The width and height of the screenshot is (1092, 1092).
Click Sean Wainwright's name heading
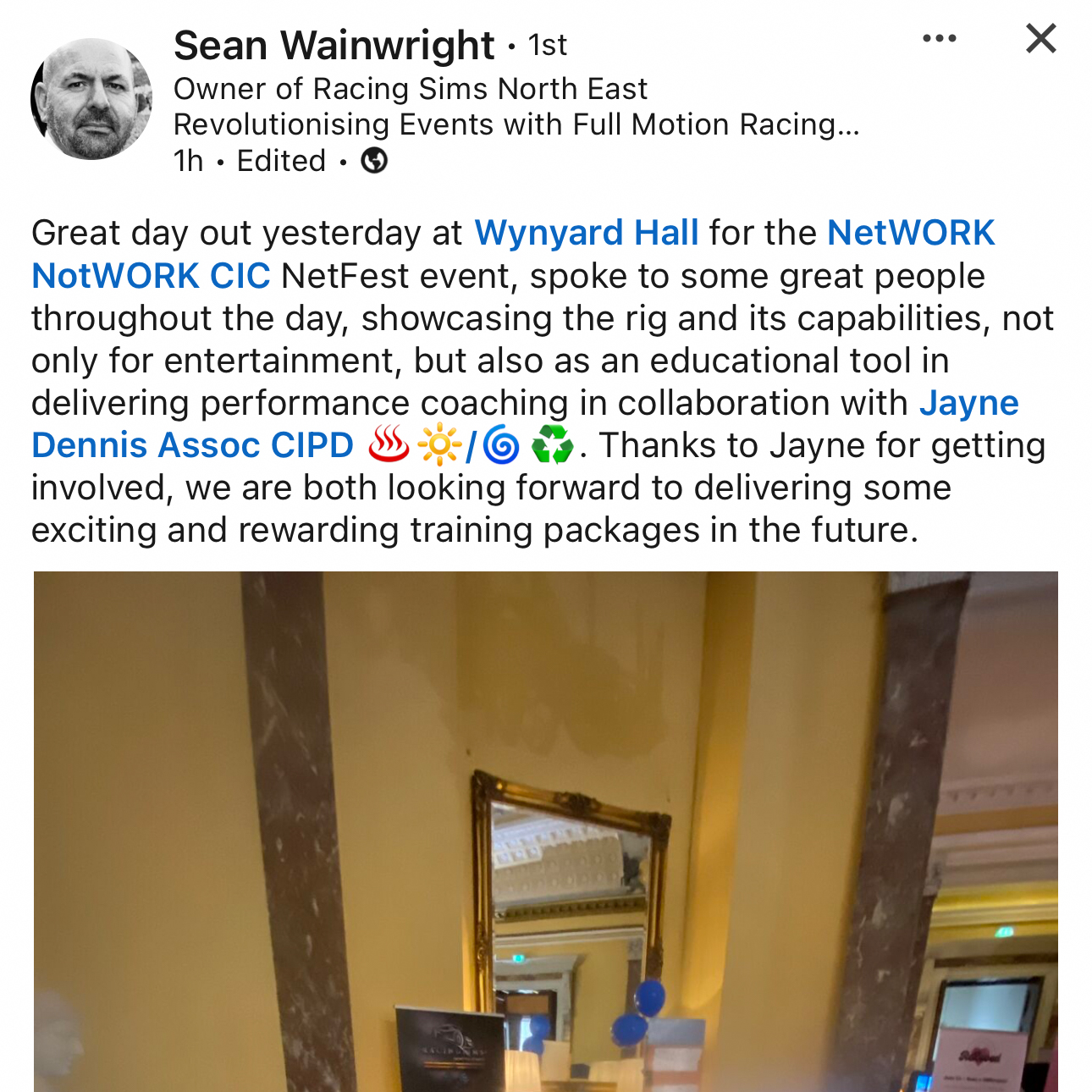click(x=334, y=45)
